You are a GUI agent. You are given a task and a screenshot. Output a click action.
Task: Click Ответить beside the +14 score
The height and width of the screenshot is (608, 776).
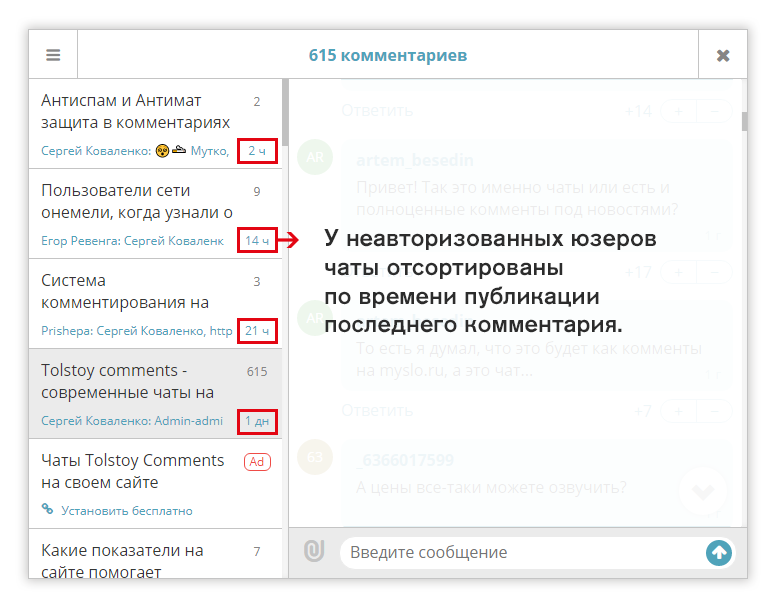pyautogui.click(x=377, y=110)
